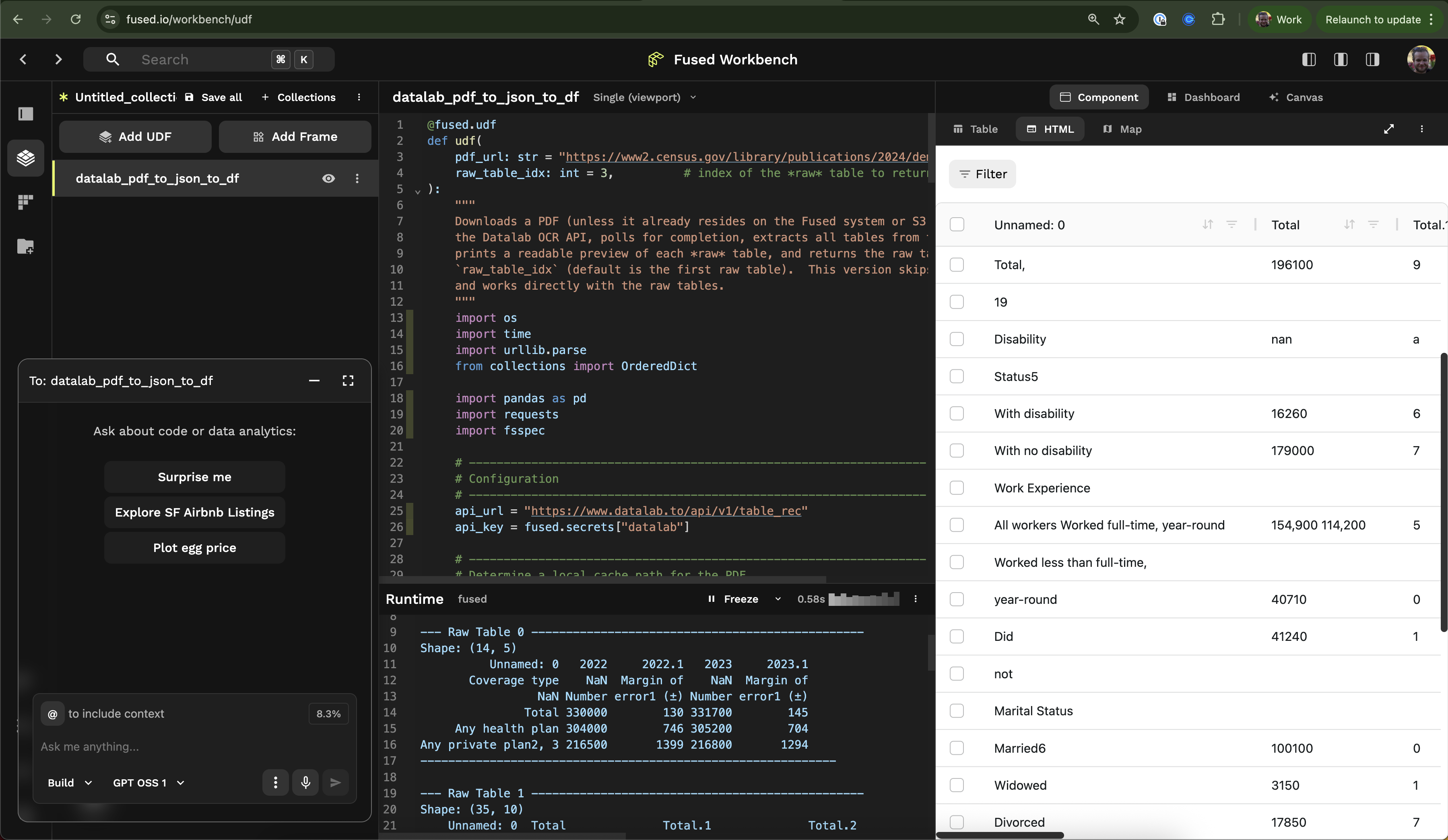
Task: Open Runtime panel kebab menu
Action: pyautogui.click(x=915, y=599)
